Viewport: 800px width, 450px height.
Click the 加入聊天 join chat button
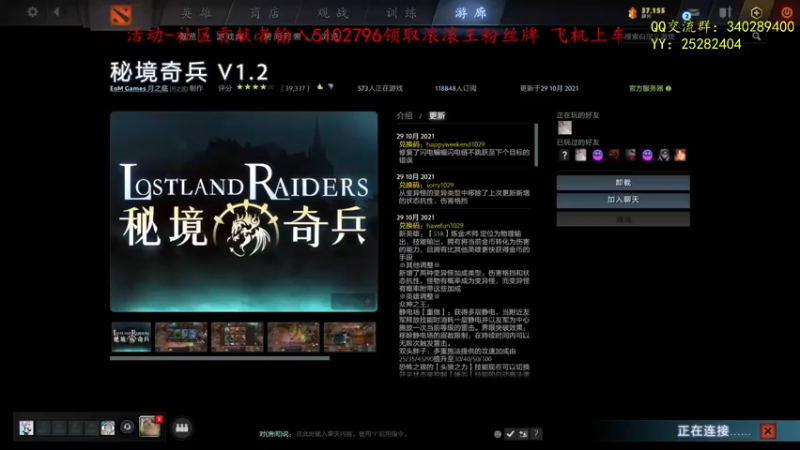point(623,200)
